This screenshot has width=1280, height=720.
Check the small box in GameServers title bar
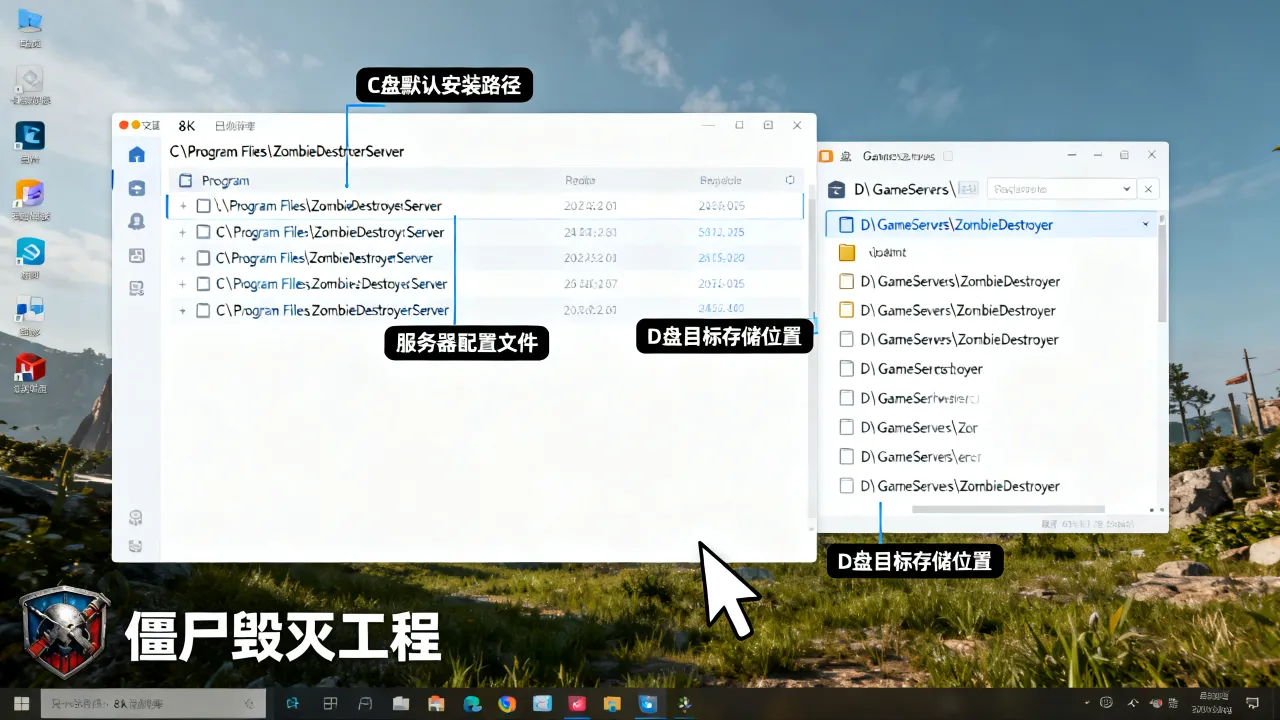[x=949, y=156]
